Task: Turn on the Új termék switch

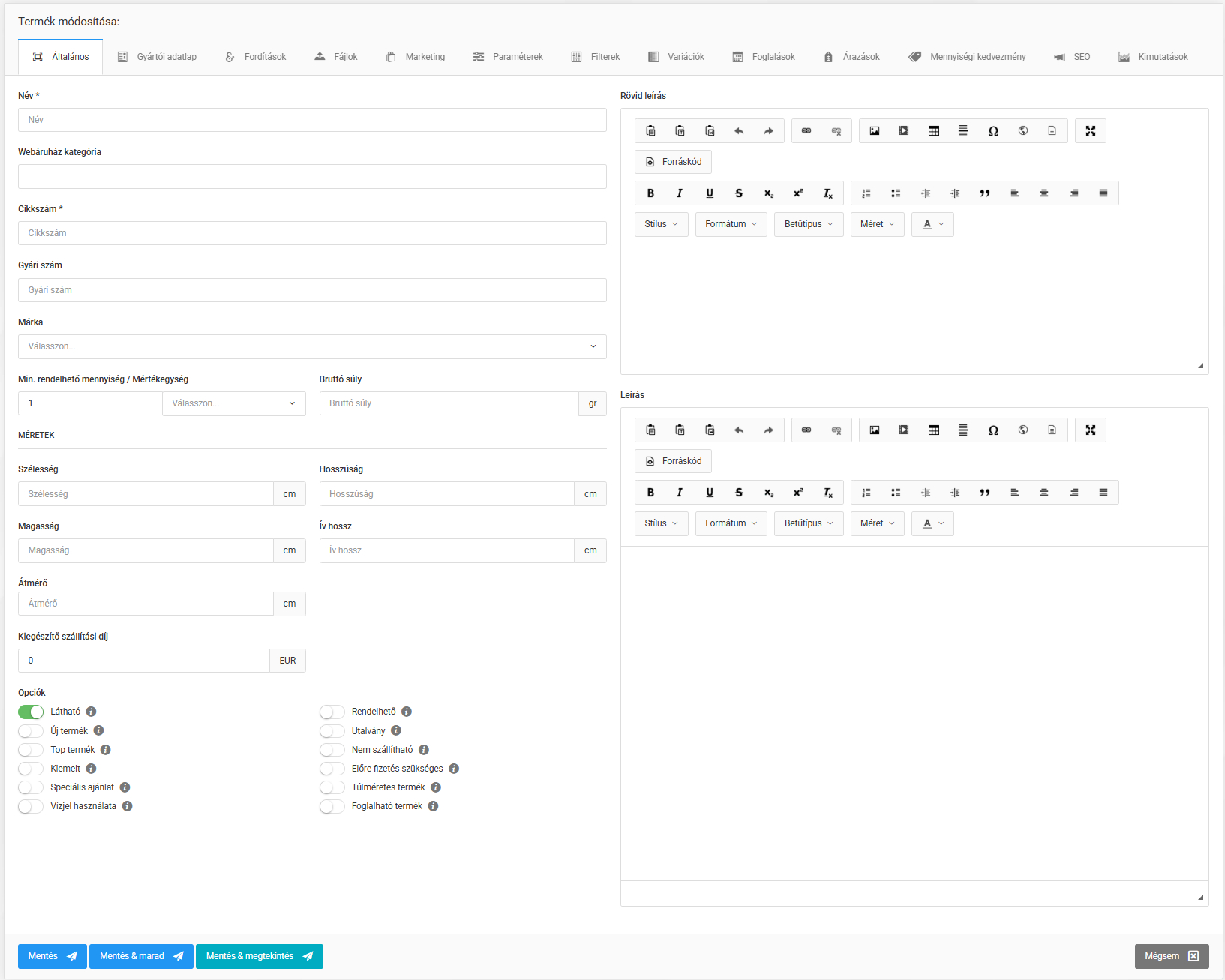Action: point(31,731)
